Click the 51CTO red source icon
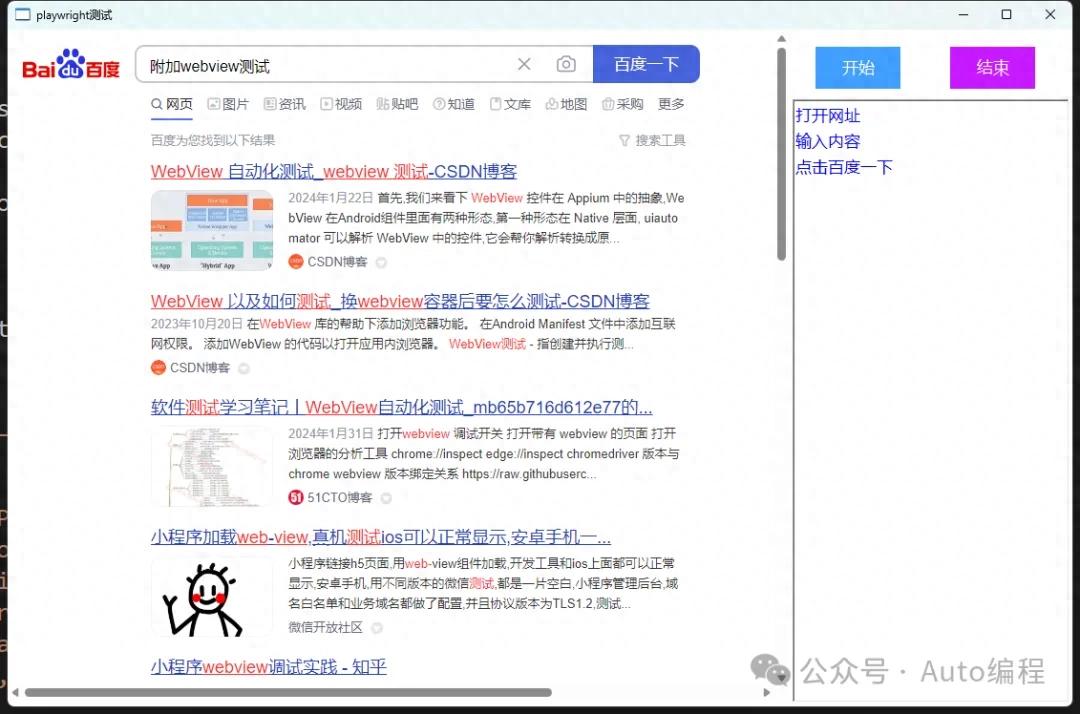1080x714 pixels. click(x=295, y=497)
